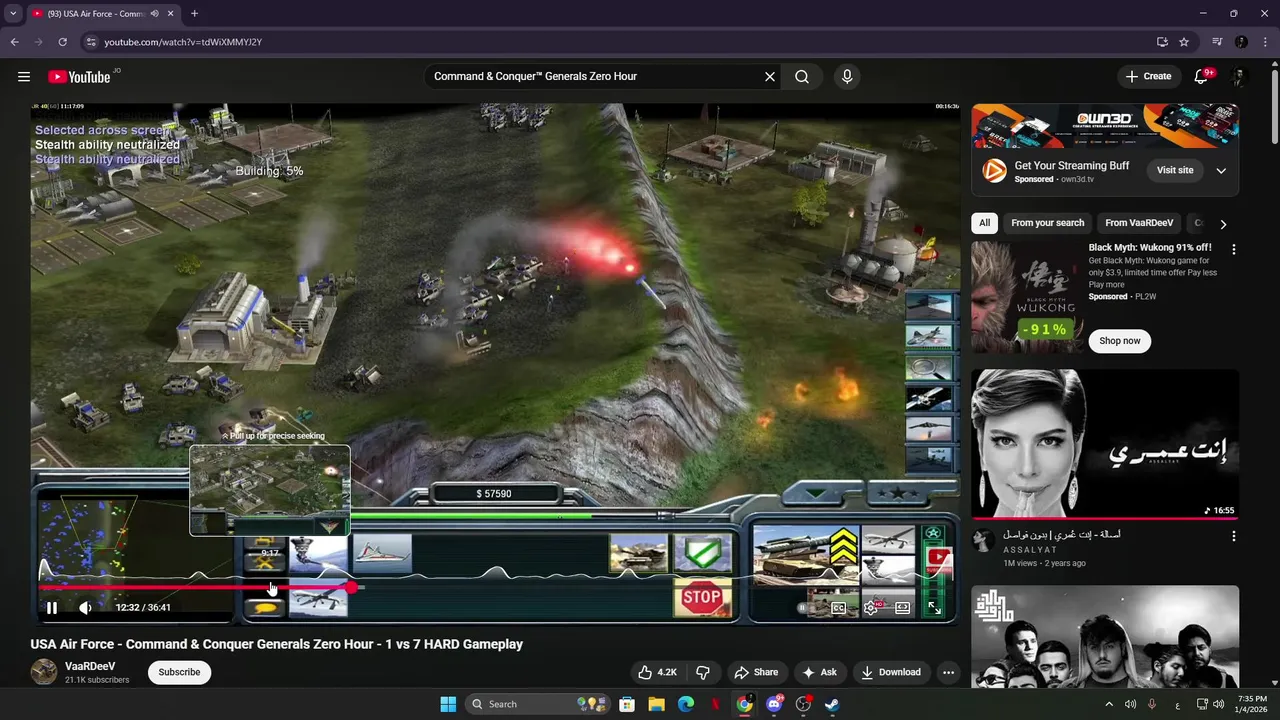
Task: Open Chrome media controls icon
Action: 1217,42
